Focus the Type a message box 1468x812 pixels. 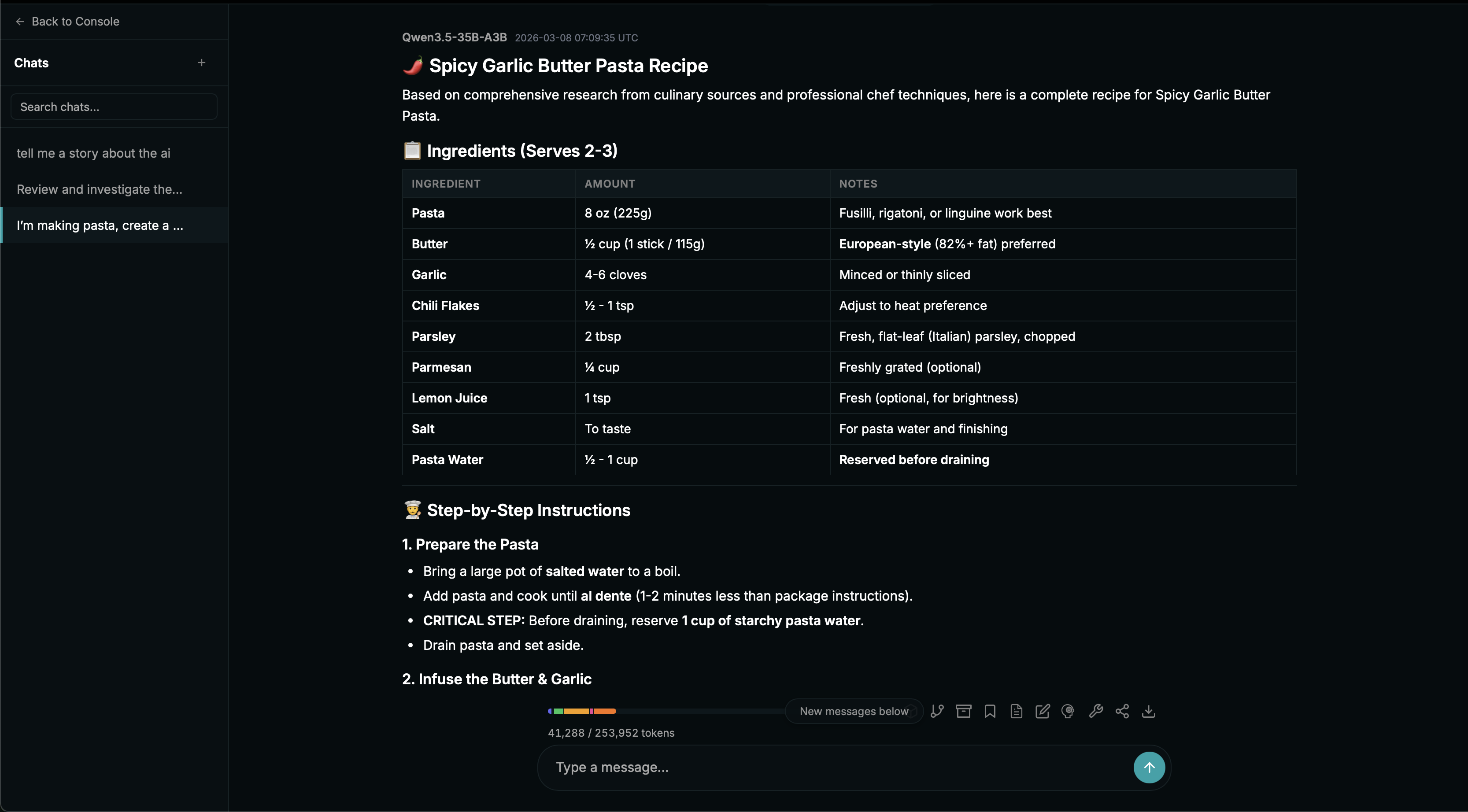pyautogui.click(x=798, y=767)
